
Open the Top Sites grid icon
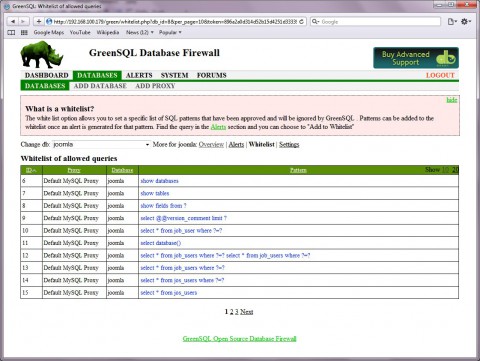(24, 32)
